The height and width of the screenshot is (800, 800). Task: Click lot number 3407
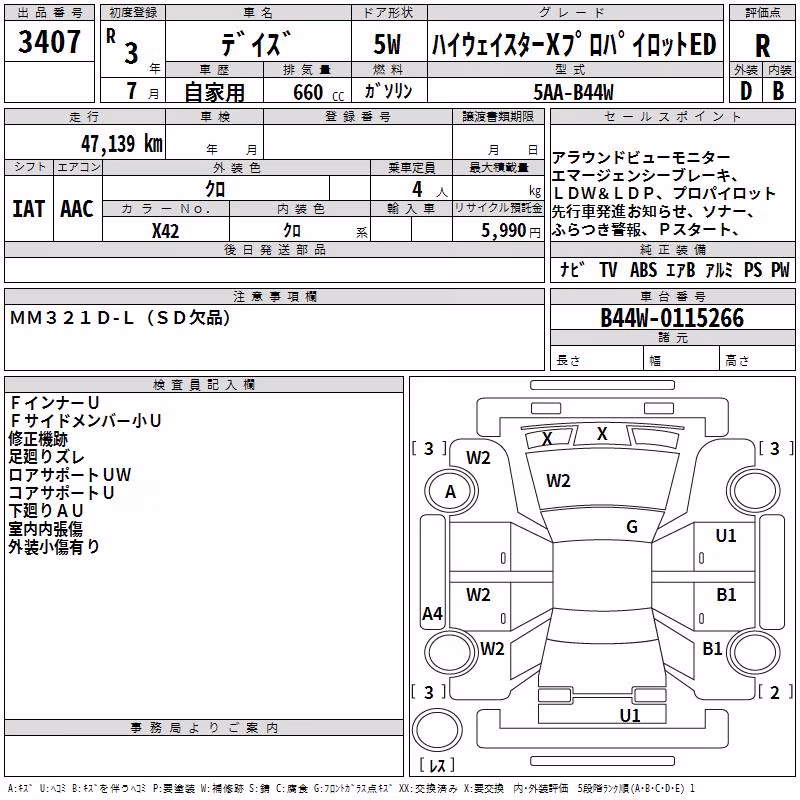pyautogui.click(x=49, y=42)
